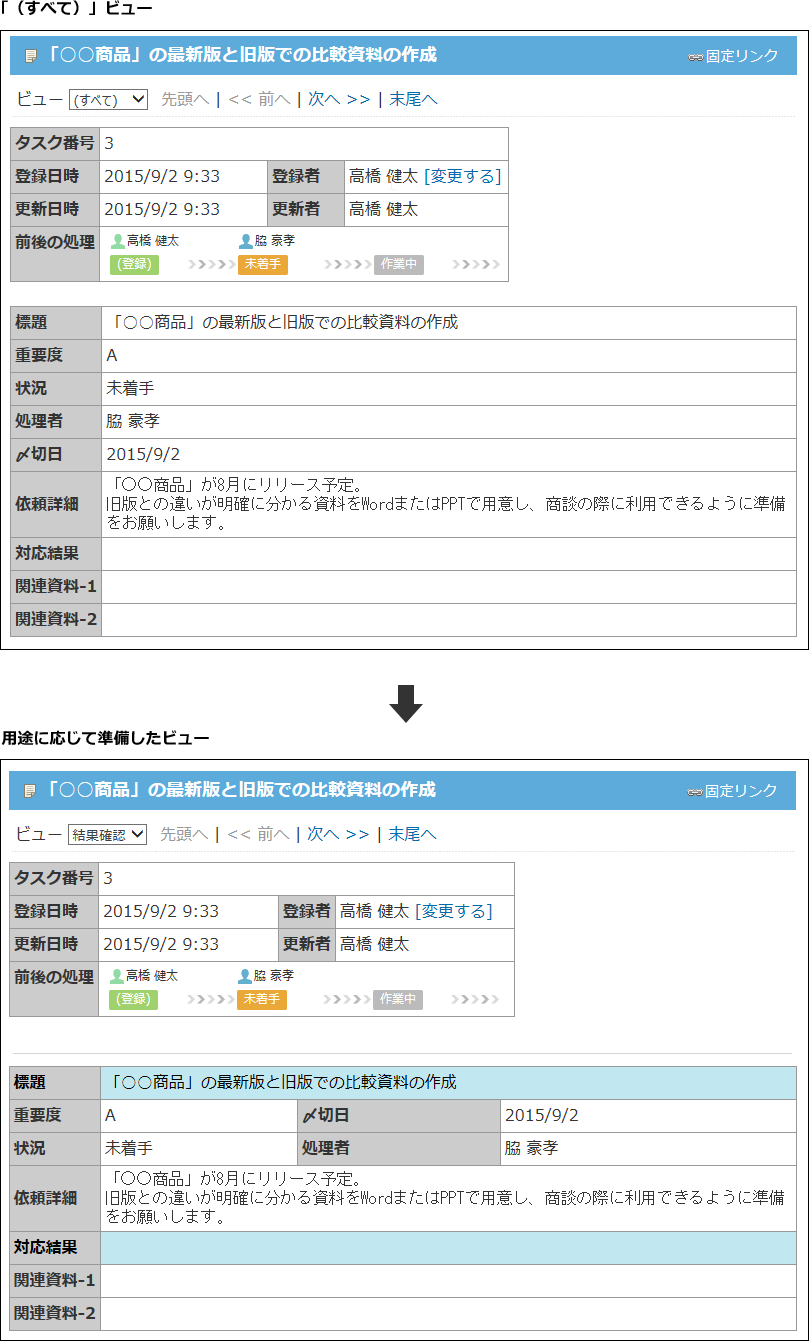Image resolution: width=809 pixels, height=1341 pixels.
Task: Open 固定リンク in the lower view
Action: [740, 791]
